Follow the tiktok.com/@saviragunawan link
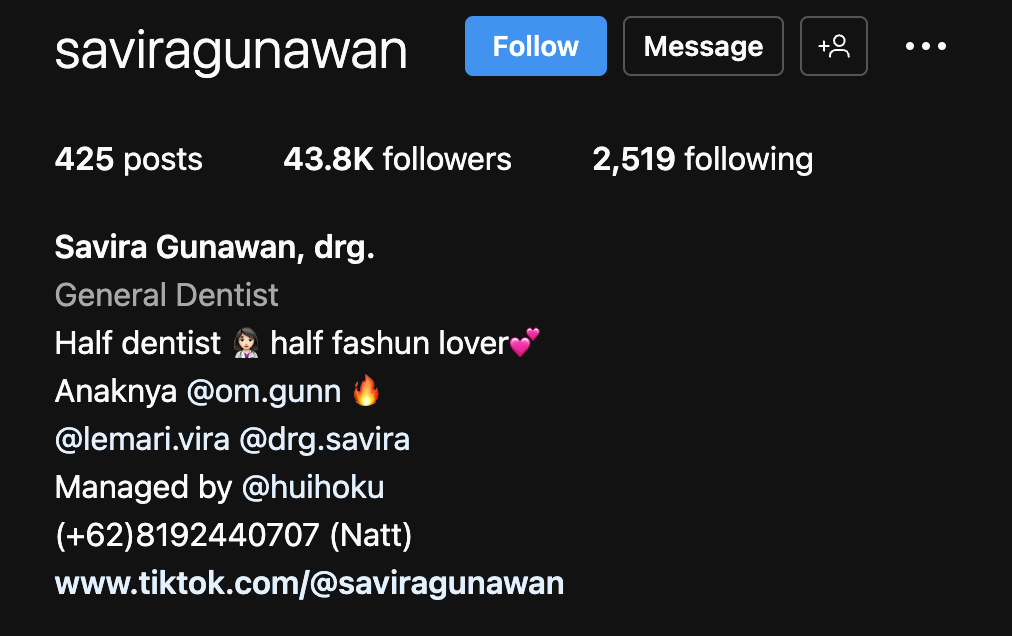The height and width of the screenshot is (636, 1012). click(310, 584)
